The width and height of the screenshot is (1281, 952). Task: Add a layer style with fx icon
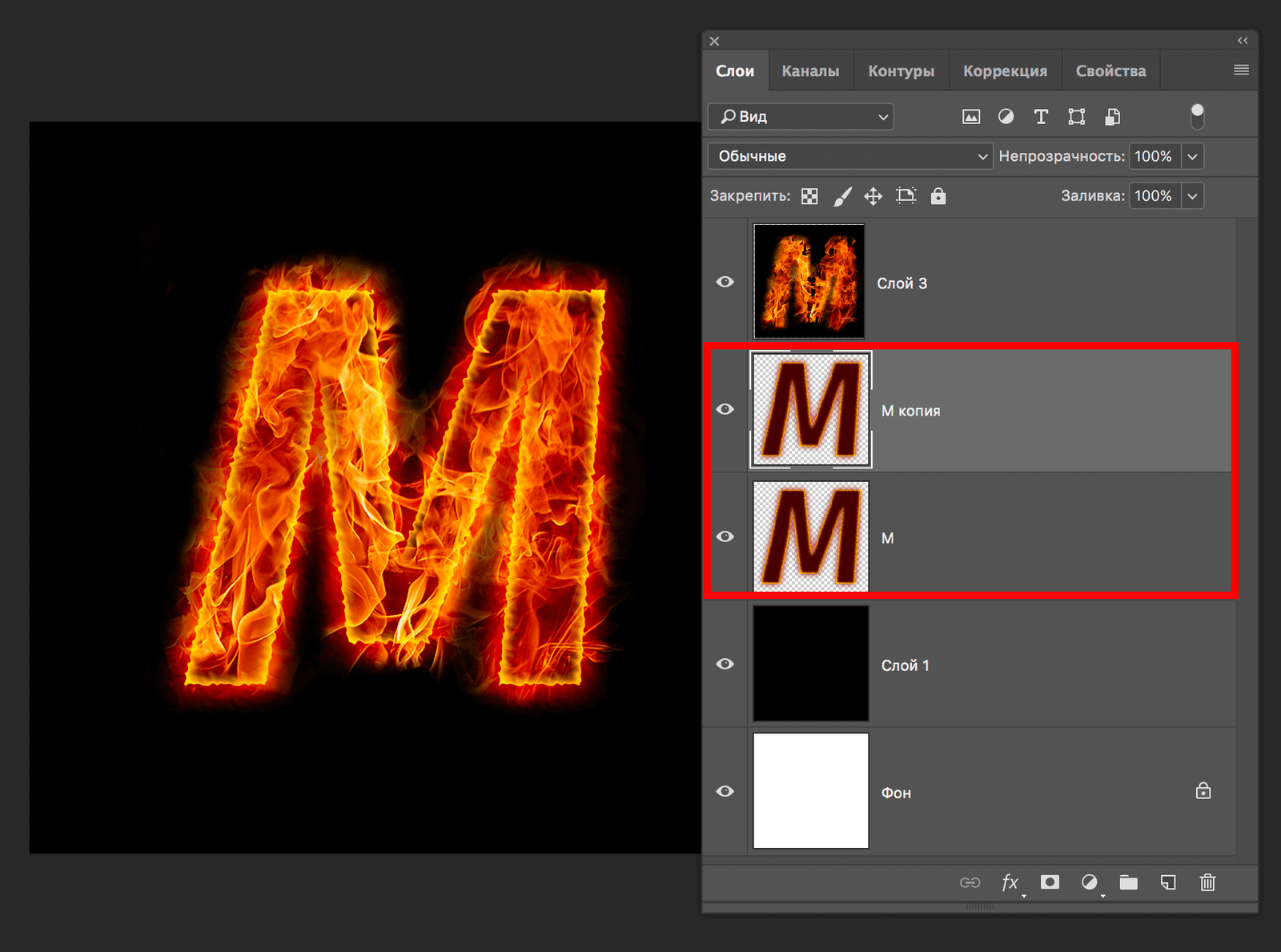click(1010, 882)
